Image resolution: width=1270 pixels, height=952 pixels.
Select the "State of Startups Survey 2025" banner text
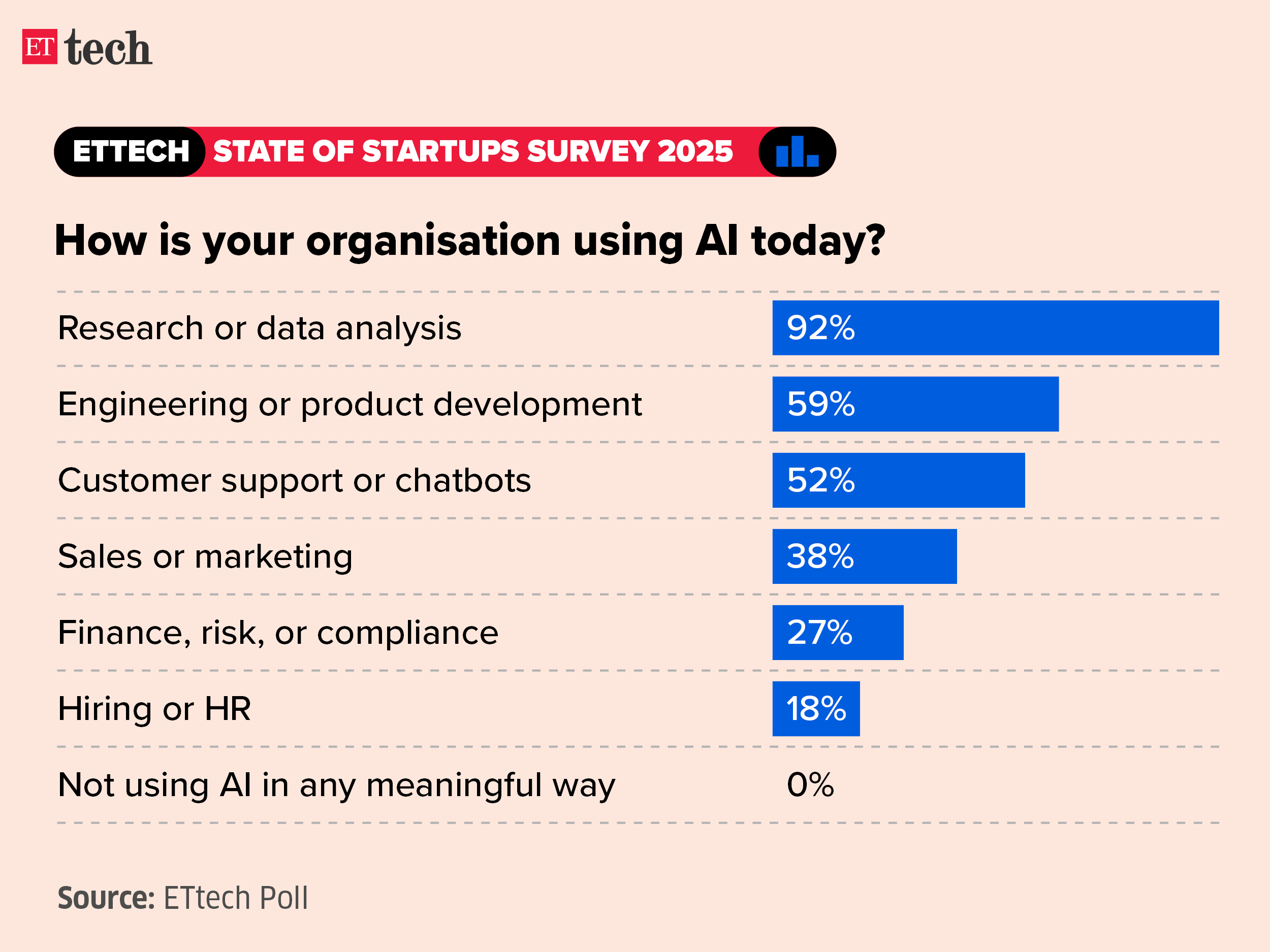[x=472, y=152]
